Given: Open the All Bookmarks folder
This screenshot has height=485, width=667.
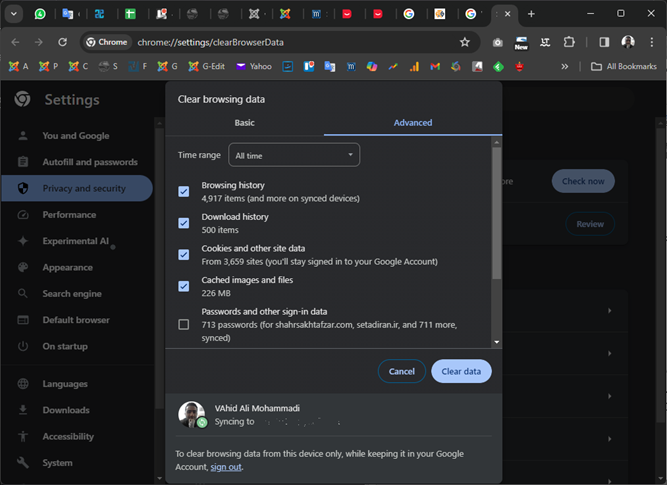Looking at the screenshot, I should (x=624, y=66).
